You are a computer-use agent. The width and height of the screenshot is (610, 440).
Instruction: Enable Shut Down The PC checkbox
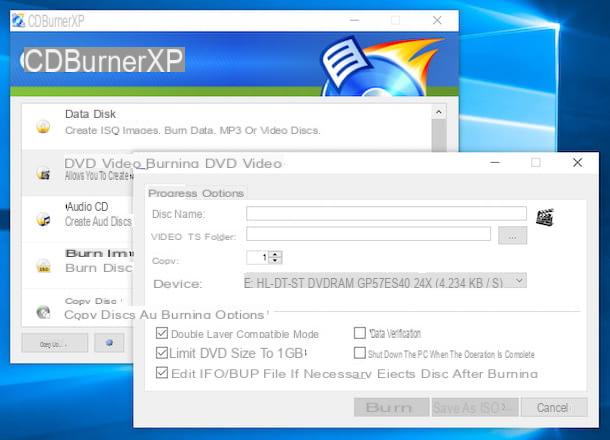pyautogui.click(x=360, y=353)
